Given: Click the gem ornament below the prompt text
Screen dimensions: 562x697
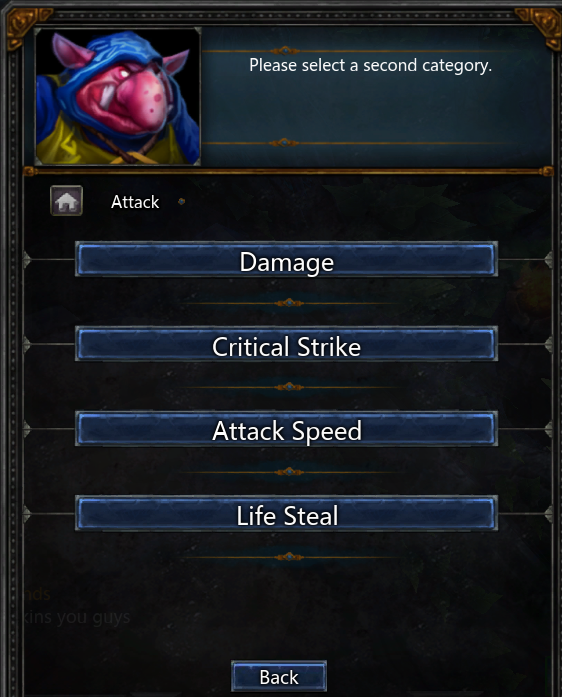Looking at the screenshot, I should [285, 143].
